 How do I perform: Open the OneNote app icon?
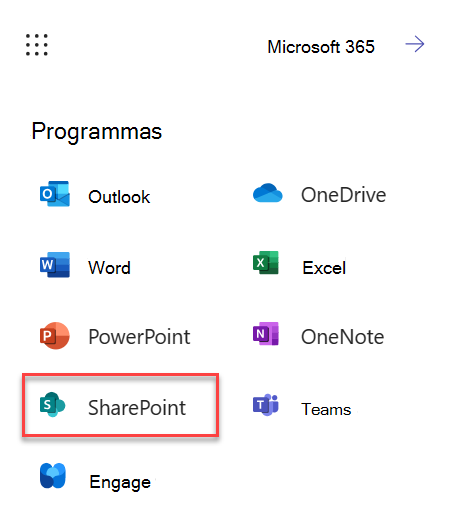click(x=266, y=333)
